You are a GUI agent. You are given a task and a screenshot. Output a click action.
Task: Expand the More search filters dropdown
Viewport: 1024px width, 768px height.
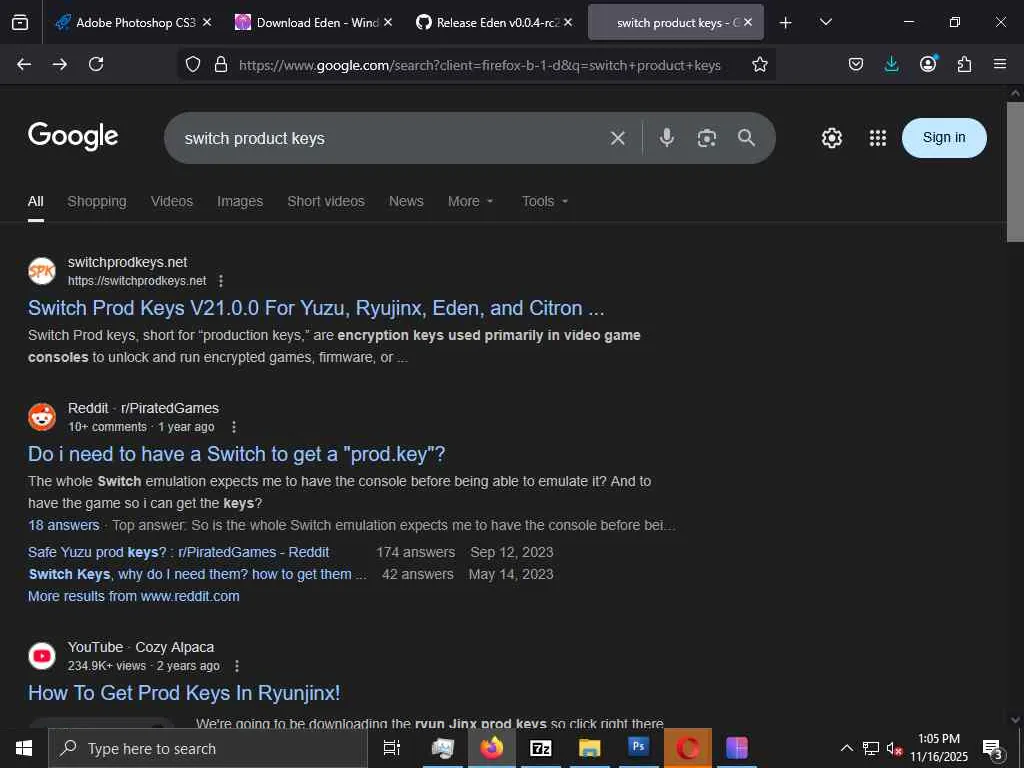coord(470,201)
